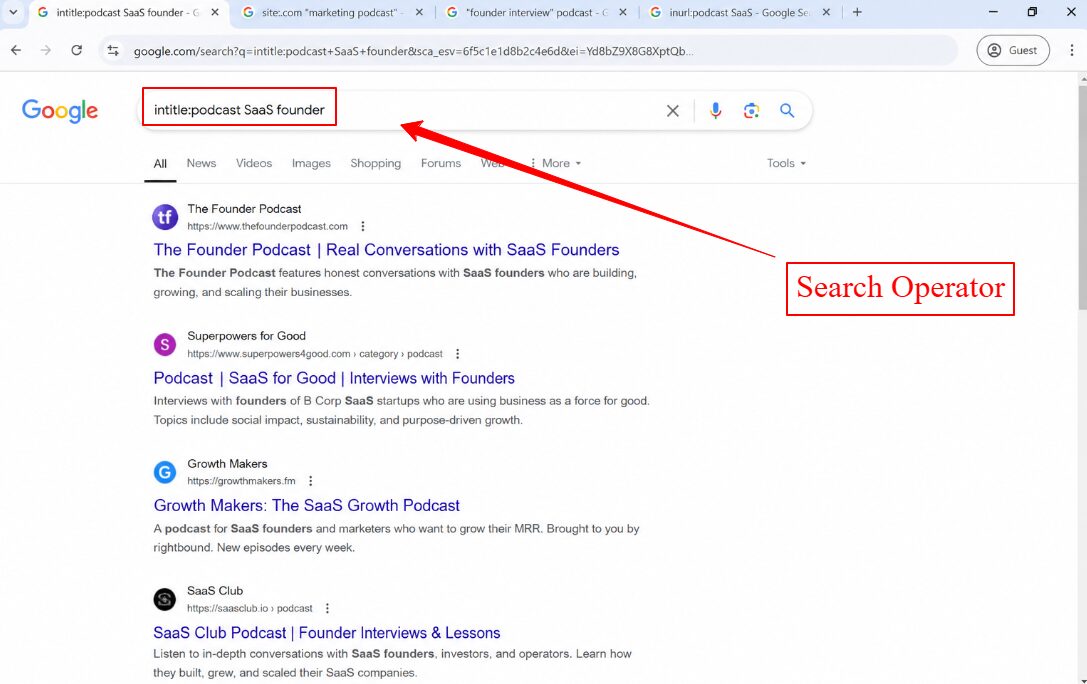Open 'SaaS Club Podcast | Founder Interviews' link

coord(327,633)
